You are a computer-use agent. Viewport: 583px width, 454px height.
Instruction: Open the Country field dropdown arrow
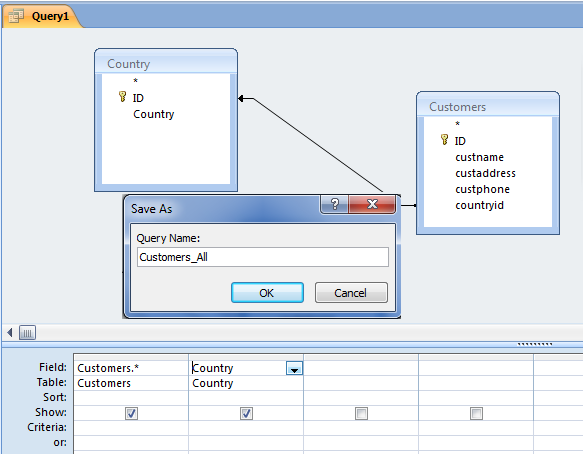click(x=294, y=368)
